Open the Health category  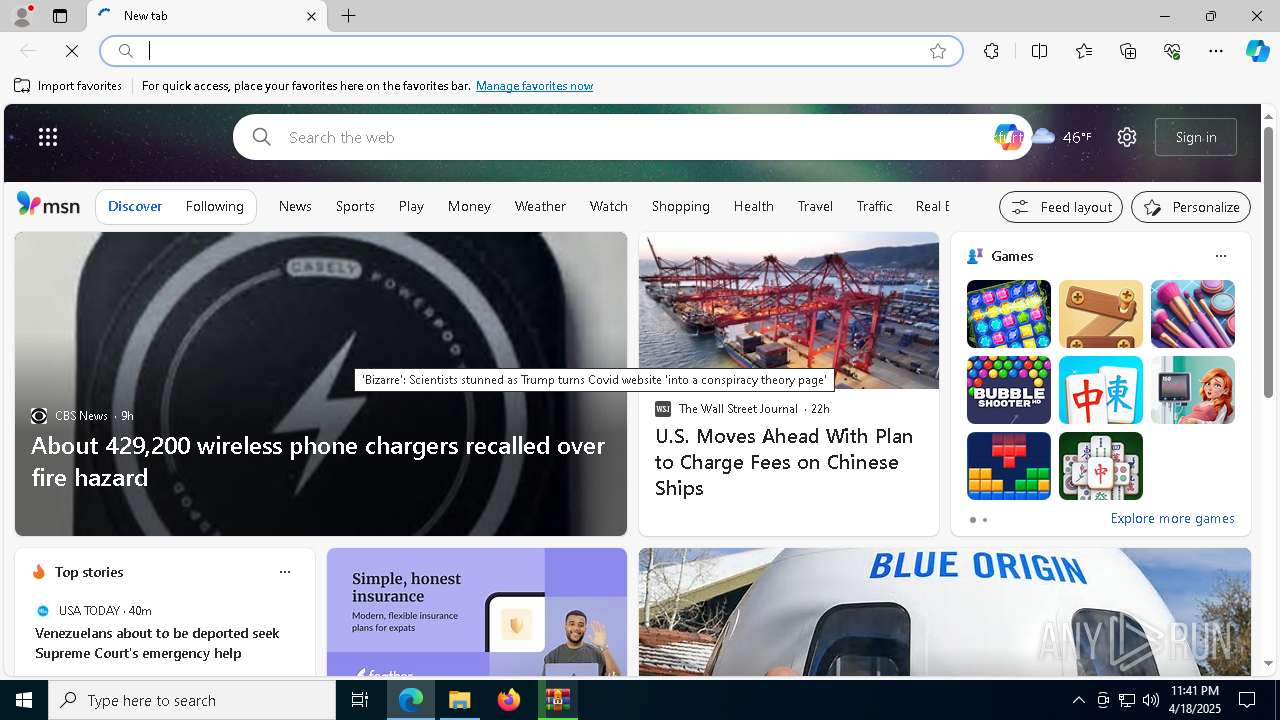(754, 206)
